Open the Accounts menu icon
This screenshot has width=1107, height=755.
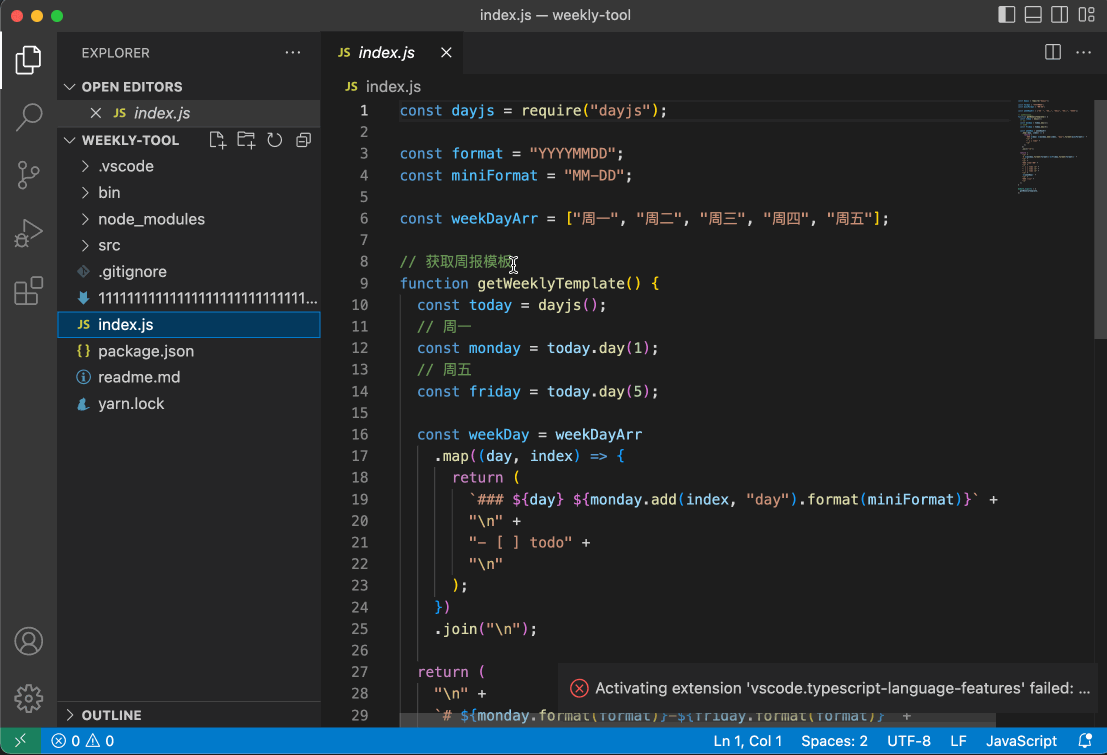[28, 641]
